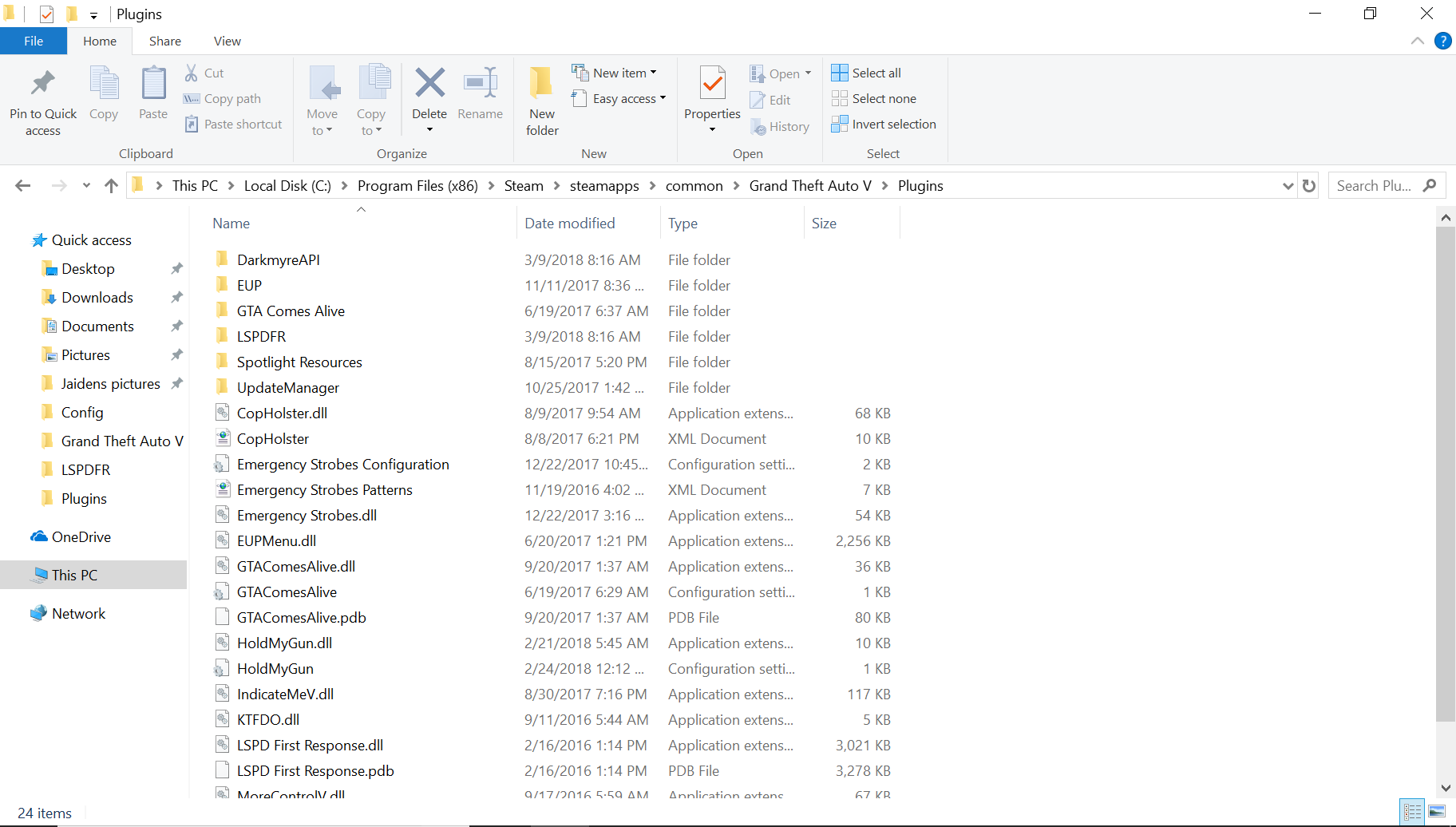Screen dimensions: 1456x827
Task: Click the Delete icon in ribbon
Action: (429, 83)
